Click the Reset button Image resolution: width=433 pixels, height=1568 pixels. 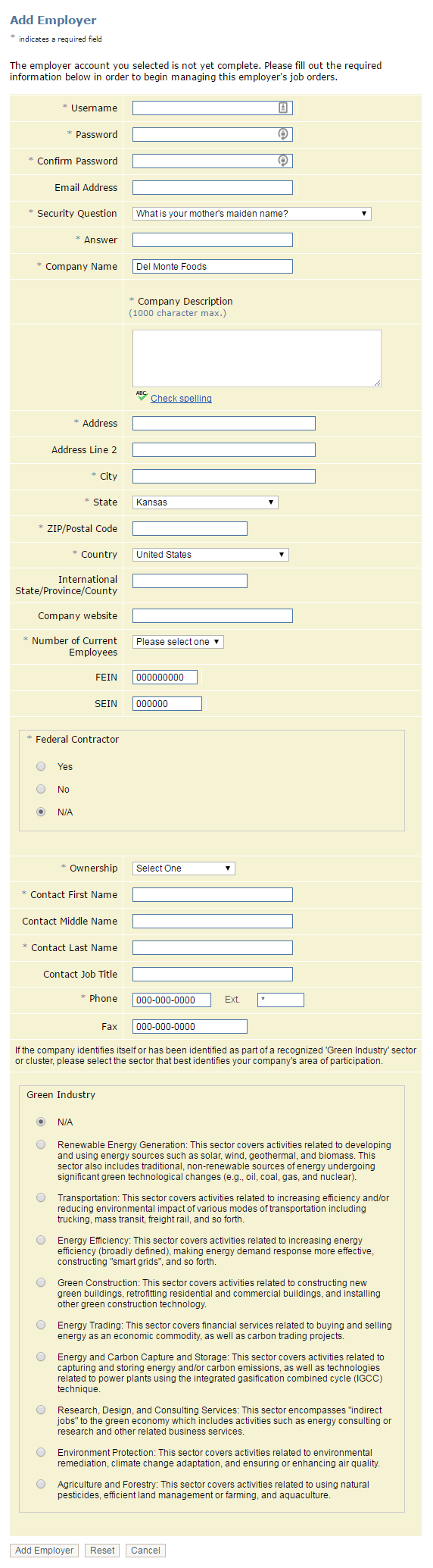point(102,1551)
